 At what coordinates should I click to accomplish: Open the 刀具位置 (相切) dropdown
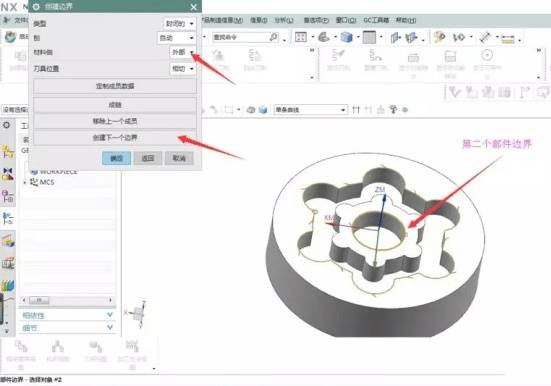click(182, 69)
